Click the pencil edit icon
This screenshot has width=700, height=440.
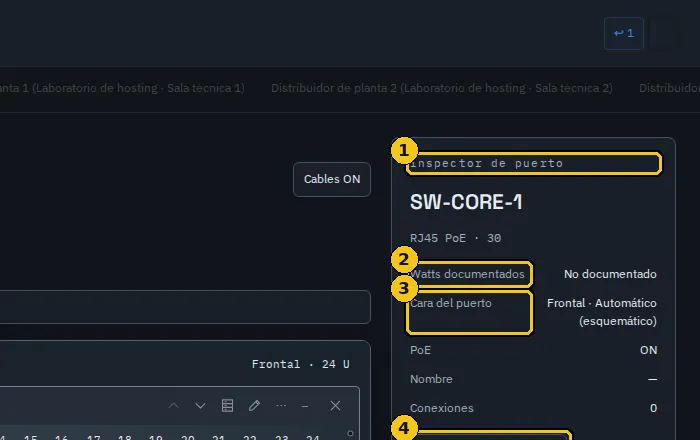point(254,406)
